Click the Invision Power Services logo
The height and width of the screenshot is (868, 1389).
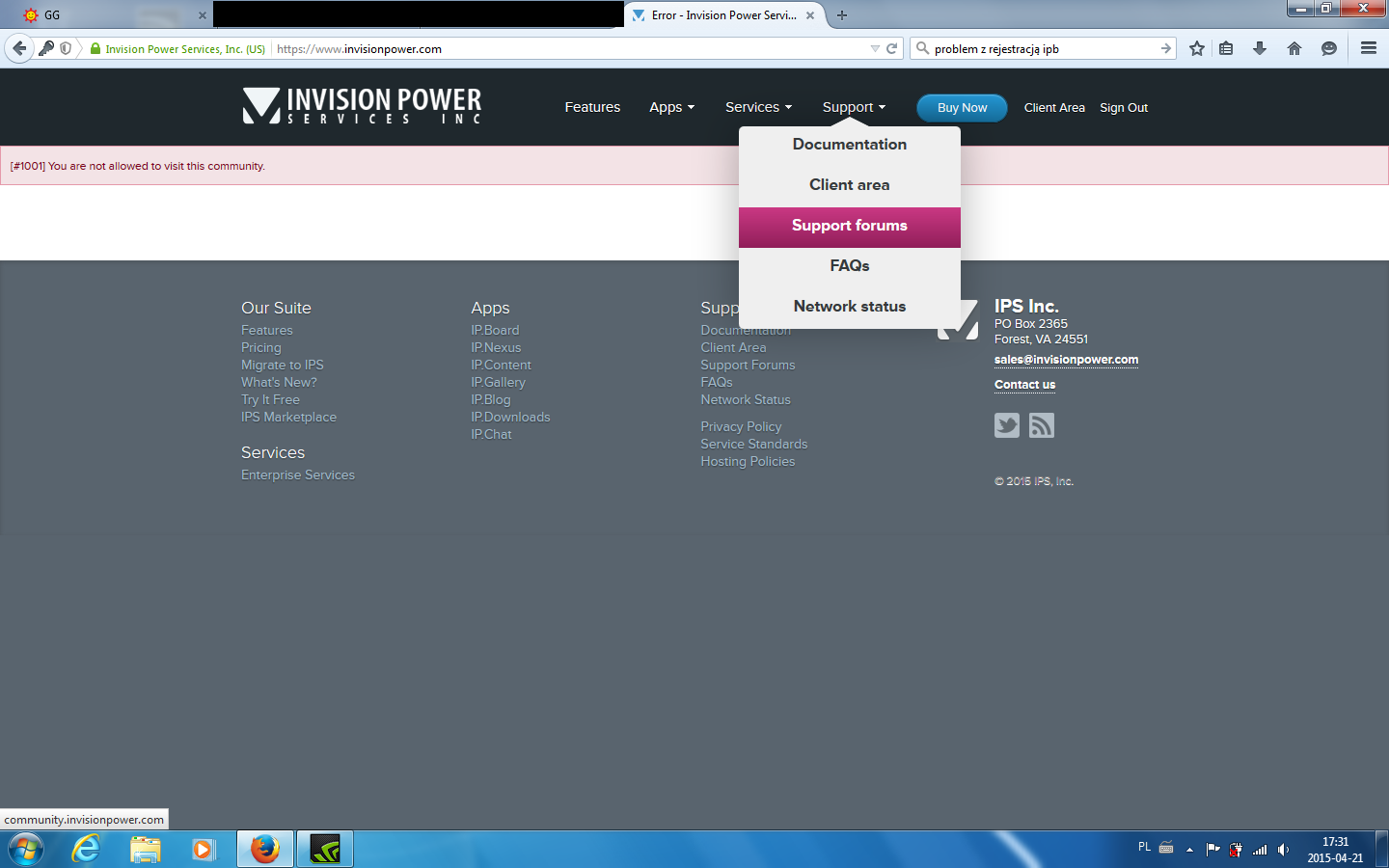(362, 106)
